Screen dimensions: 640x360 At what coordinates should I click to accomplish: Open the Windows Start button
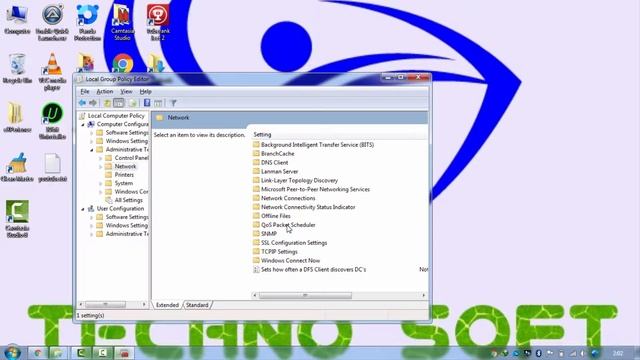(x=12, y=352)
